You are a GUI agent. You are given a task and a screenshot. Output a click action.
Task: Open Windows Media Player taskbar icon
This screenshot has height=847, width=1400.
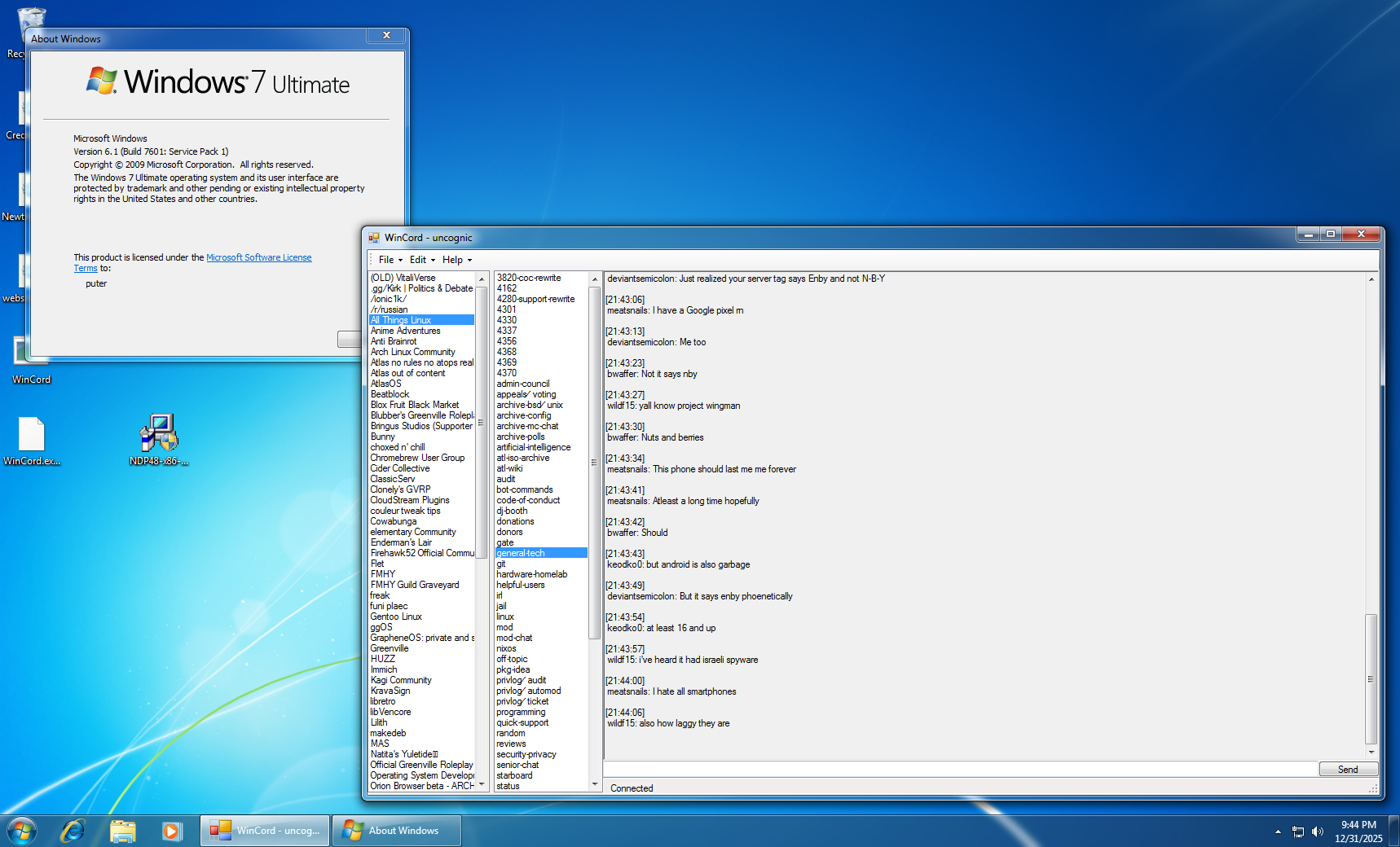[171, 831]
